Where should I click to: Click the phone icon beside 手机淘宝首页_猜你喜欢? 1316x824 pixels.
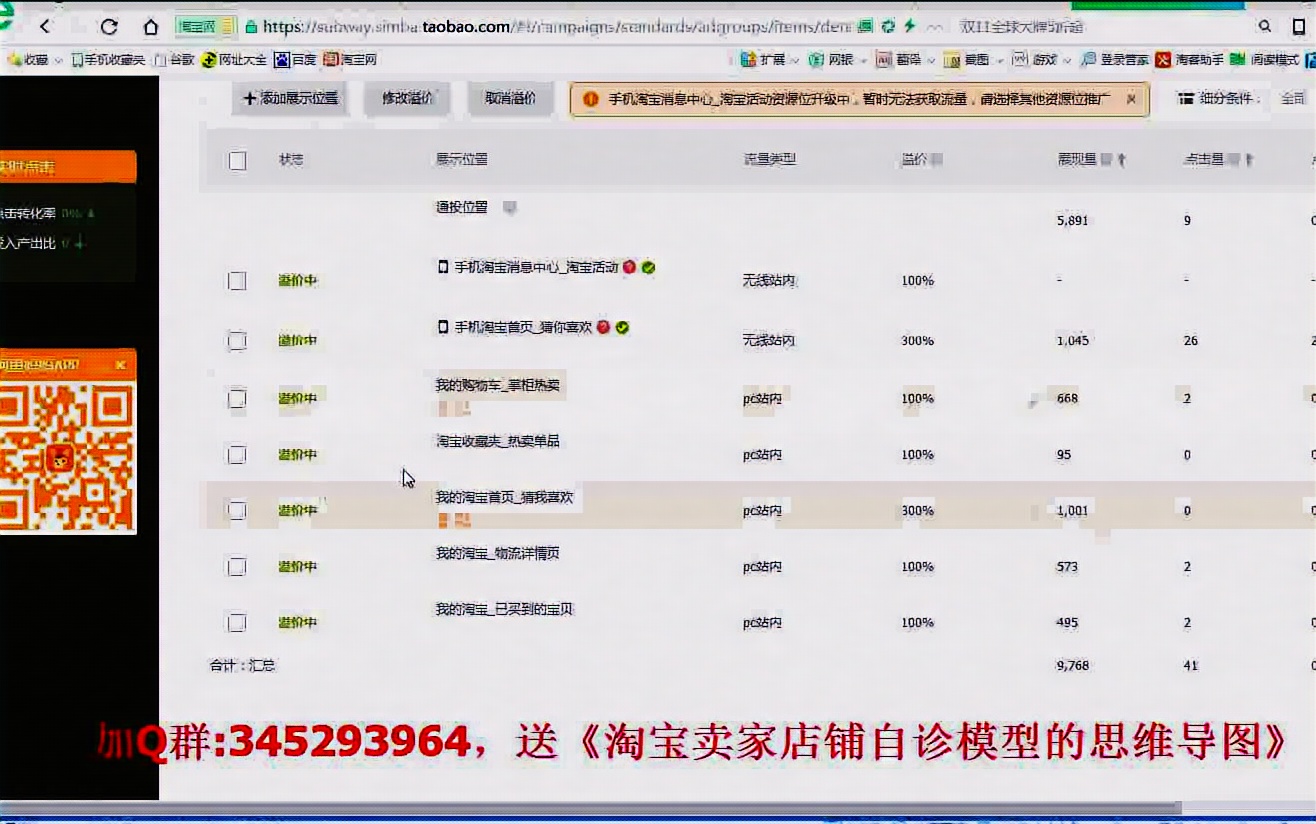pos(443,327)
